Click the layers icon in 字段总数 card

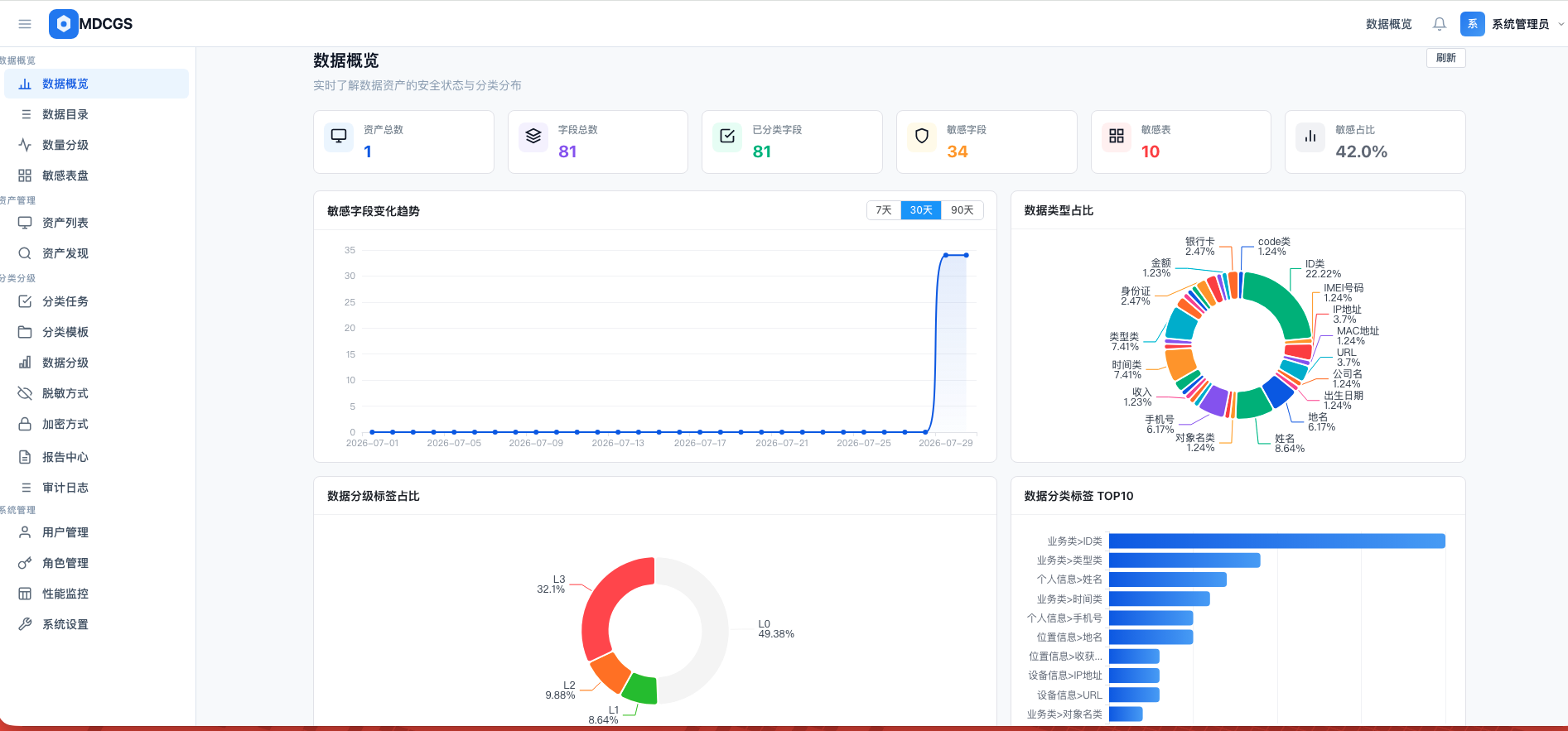(533, 137)
